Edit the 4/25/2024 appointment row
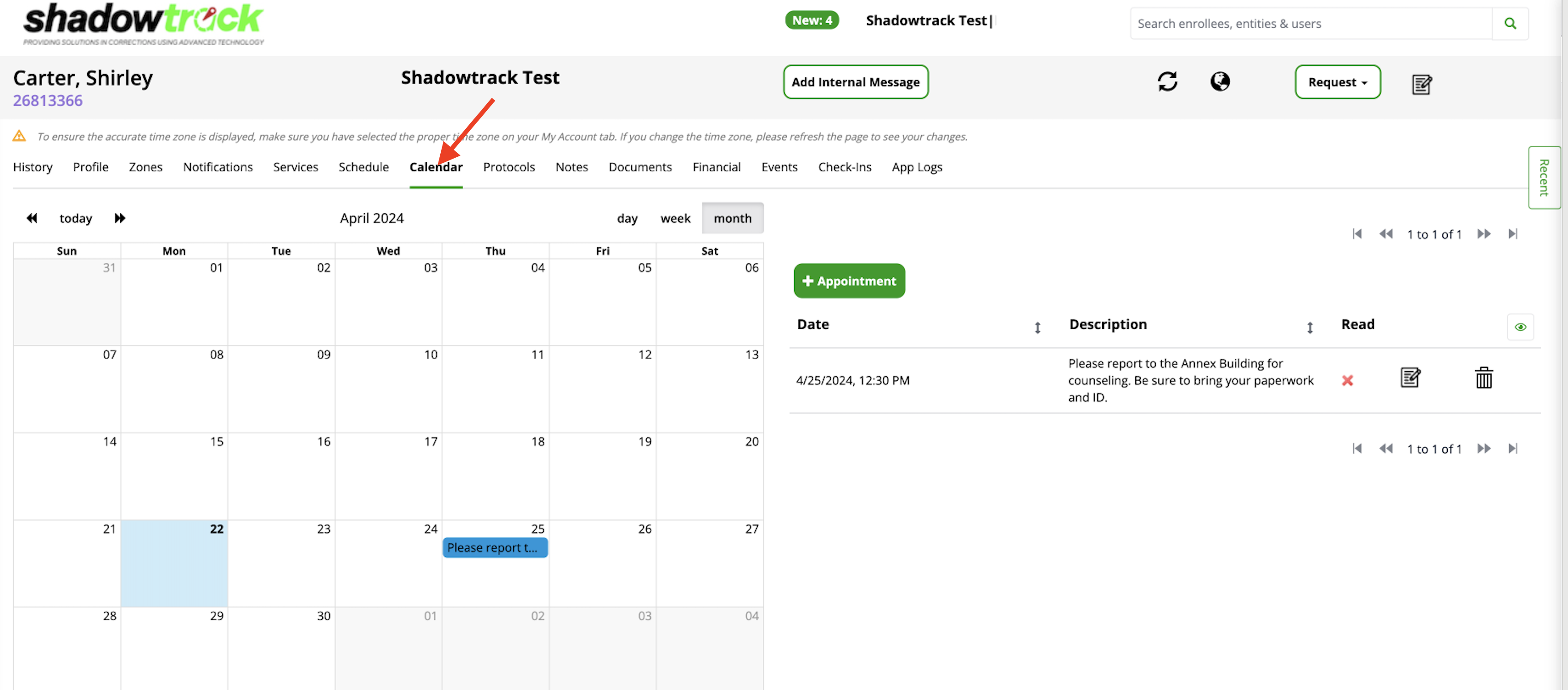Image resolution: width=1568 pixels, height=690 pixels. (1410, 378)
